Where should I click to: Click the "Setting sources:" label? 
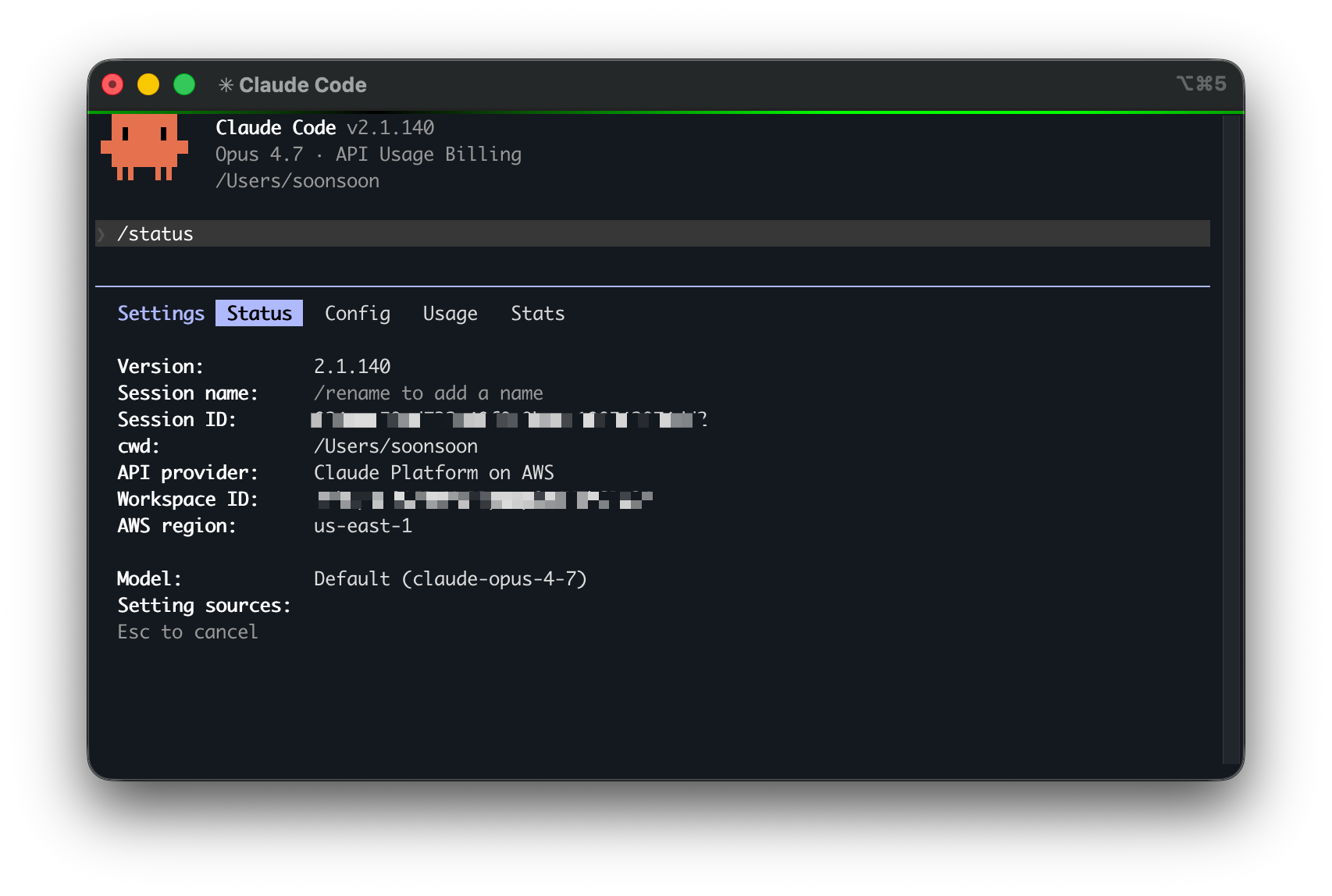click(205, 606)
